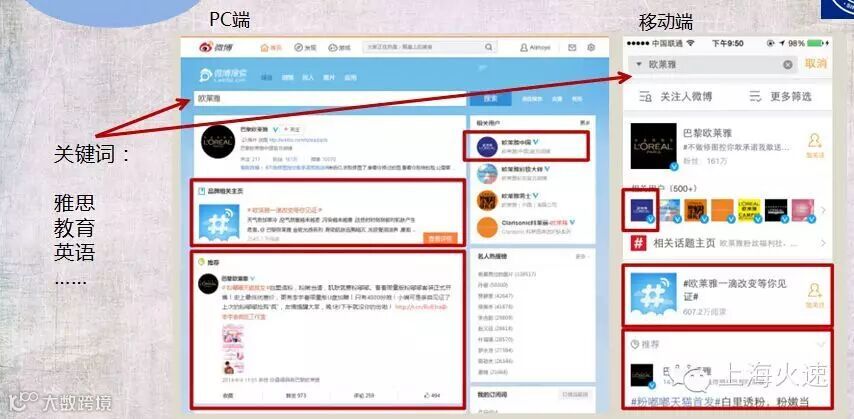Select the 关注人微博 filter on mobile

(x=675, y=97)
